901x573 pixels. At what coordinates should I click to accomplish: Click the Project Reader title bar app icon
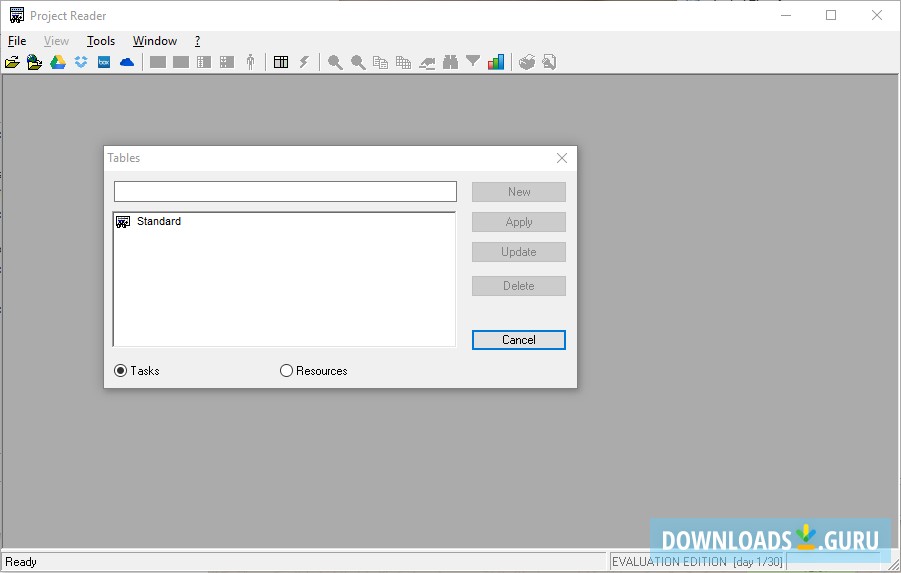(x=17, y=16)
